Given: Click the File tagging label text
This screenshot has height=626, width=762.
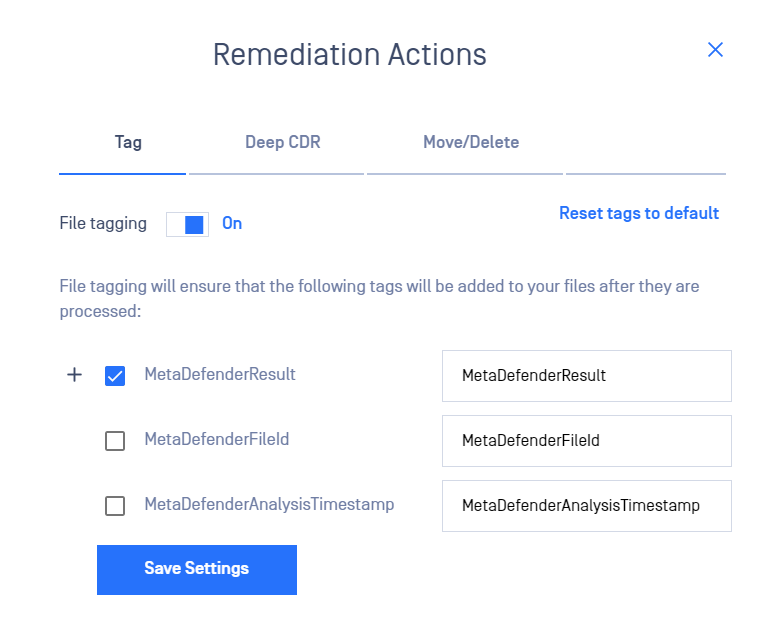Looking at the screenshot, I should click(x=103, y=224).
